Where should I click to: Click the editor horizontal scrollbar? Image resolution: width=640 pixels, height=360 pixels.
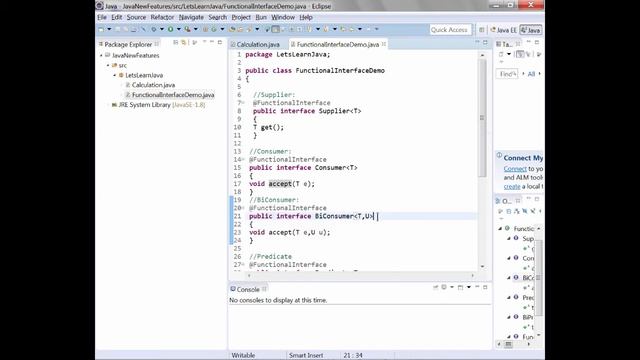[x=361, y=276]
